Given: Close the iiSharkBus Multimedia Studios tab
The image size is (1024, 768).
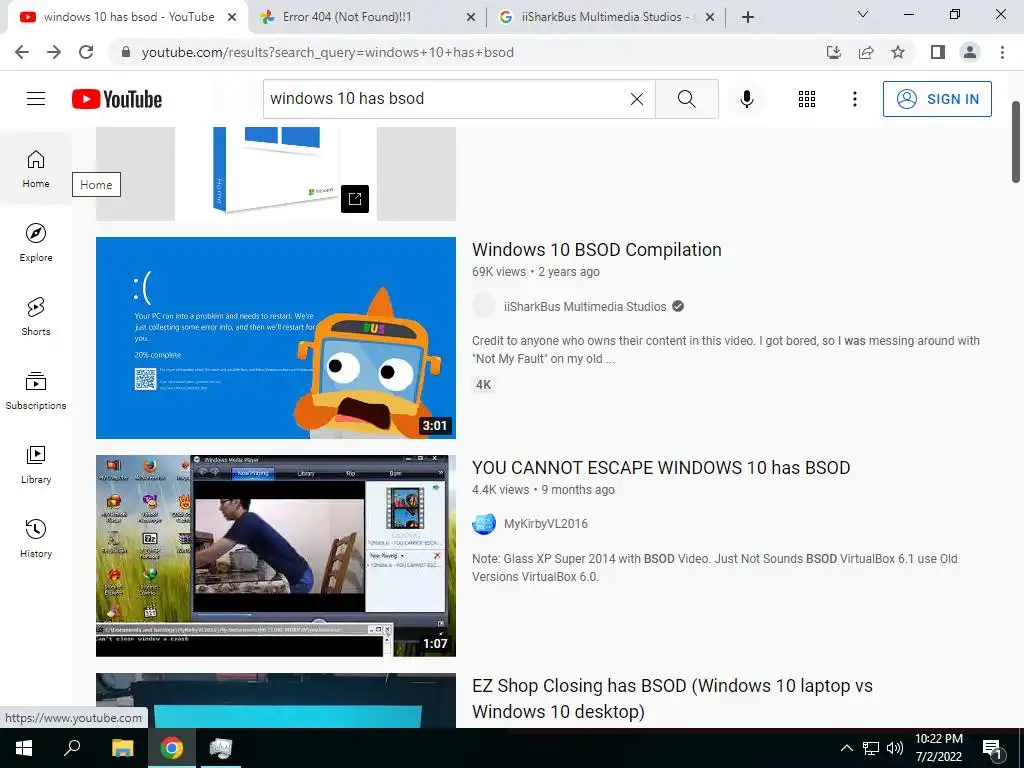Looking at the screenshot, I should point(710,18).
